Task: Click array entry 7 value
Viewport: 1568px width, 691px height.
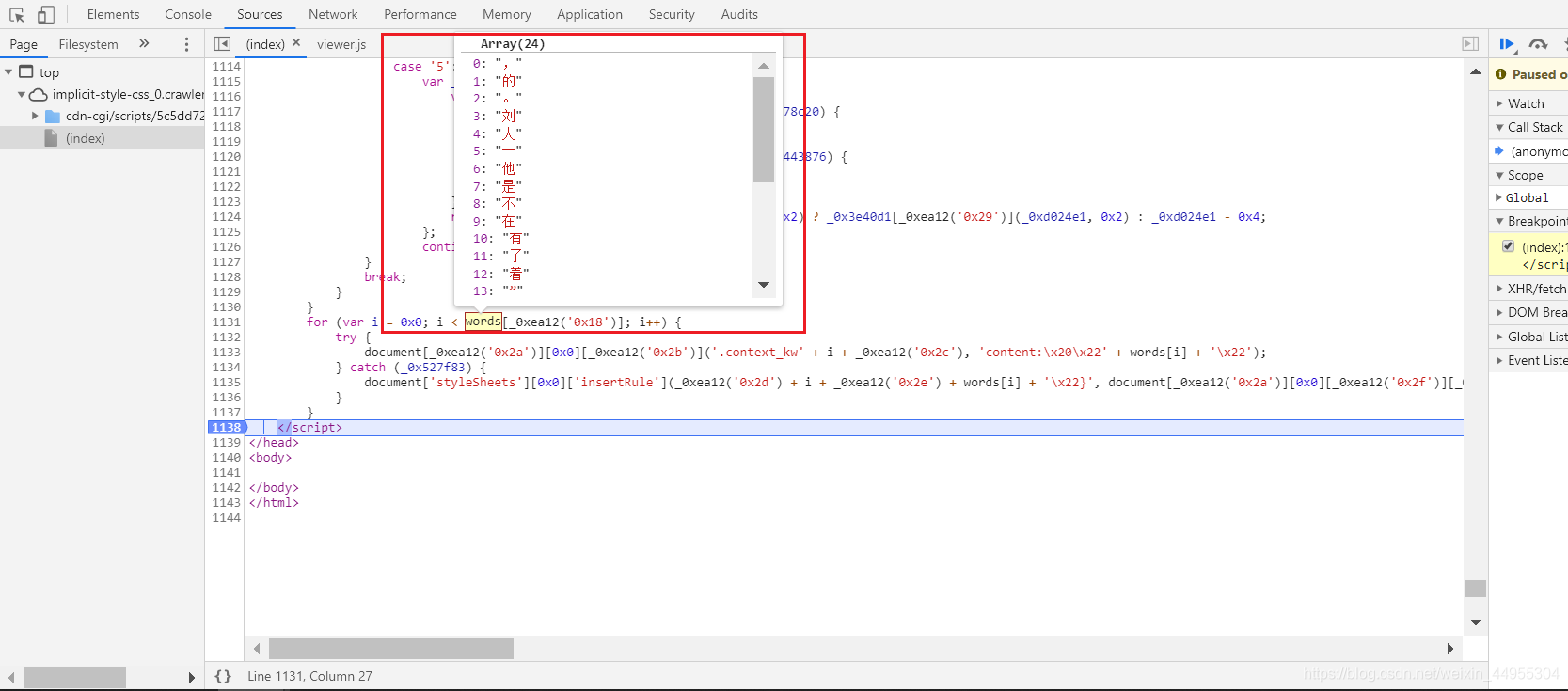Action: point(509,186)
